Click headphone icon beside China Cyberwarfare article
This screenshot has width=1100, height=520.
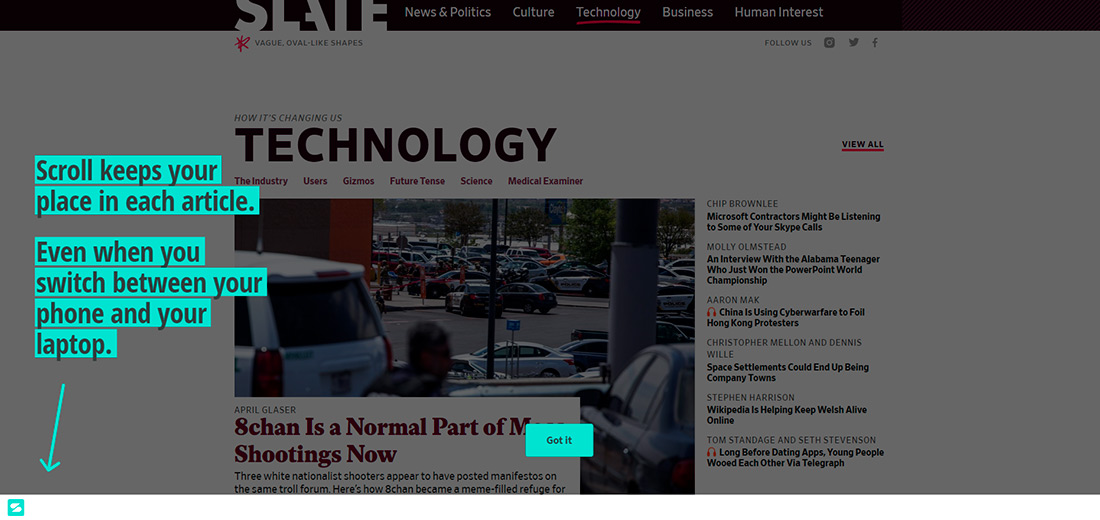712,312
